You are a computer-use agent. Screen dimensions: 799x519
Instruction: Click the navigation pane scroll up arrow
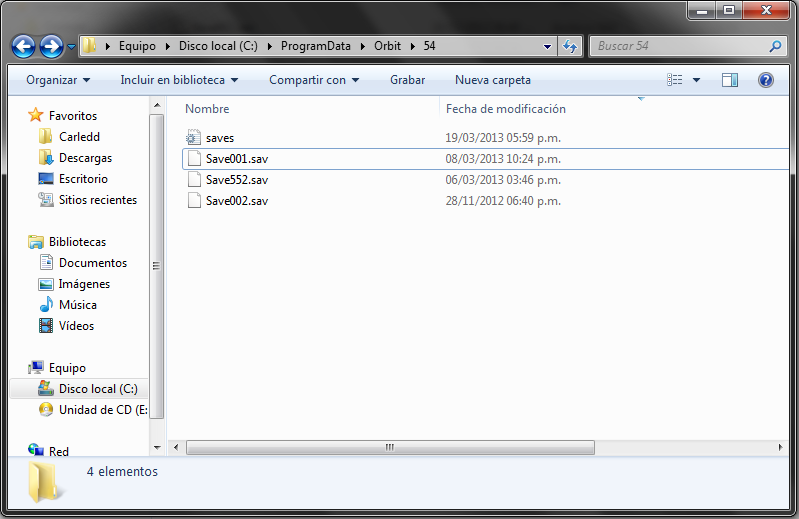pos(157,105)
